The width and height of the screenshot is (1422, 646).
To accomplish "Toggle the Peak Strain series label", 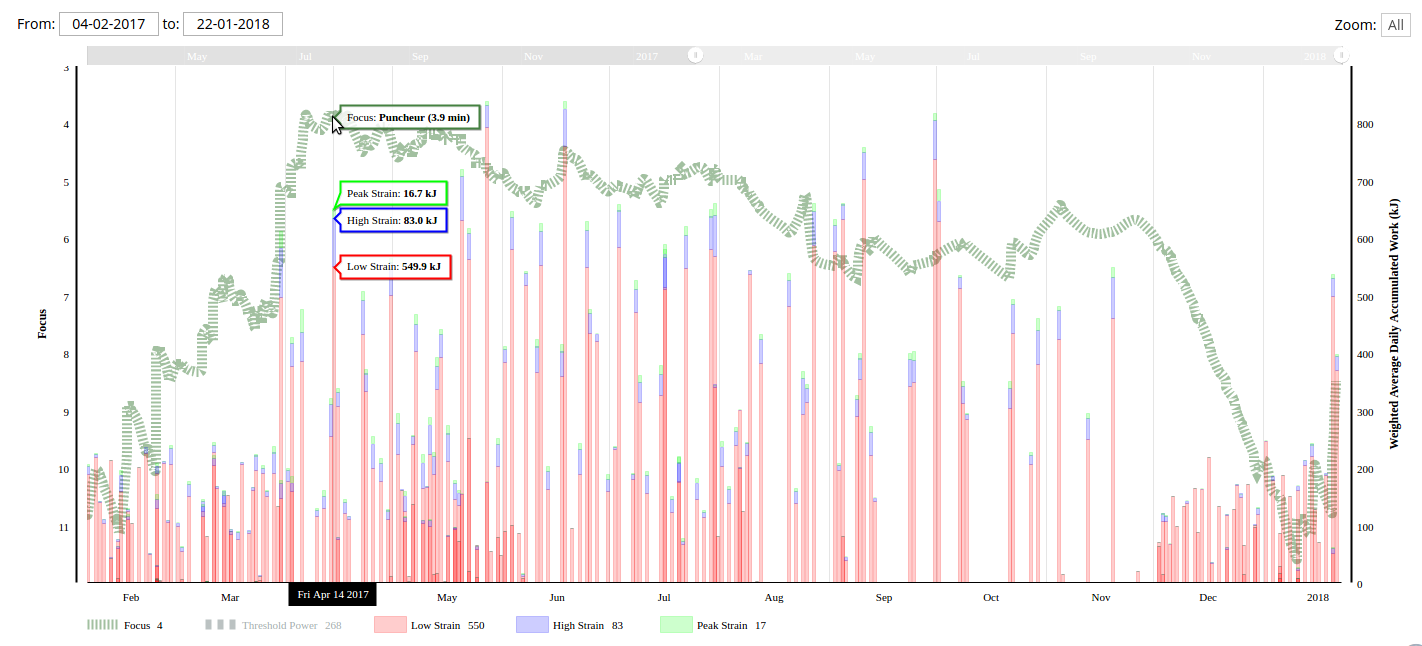I will (722, 625).
